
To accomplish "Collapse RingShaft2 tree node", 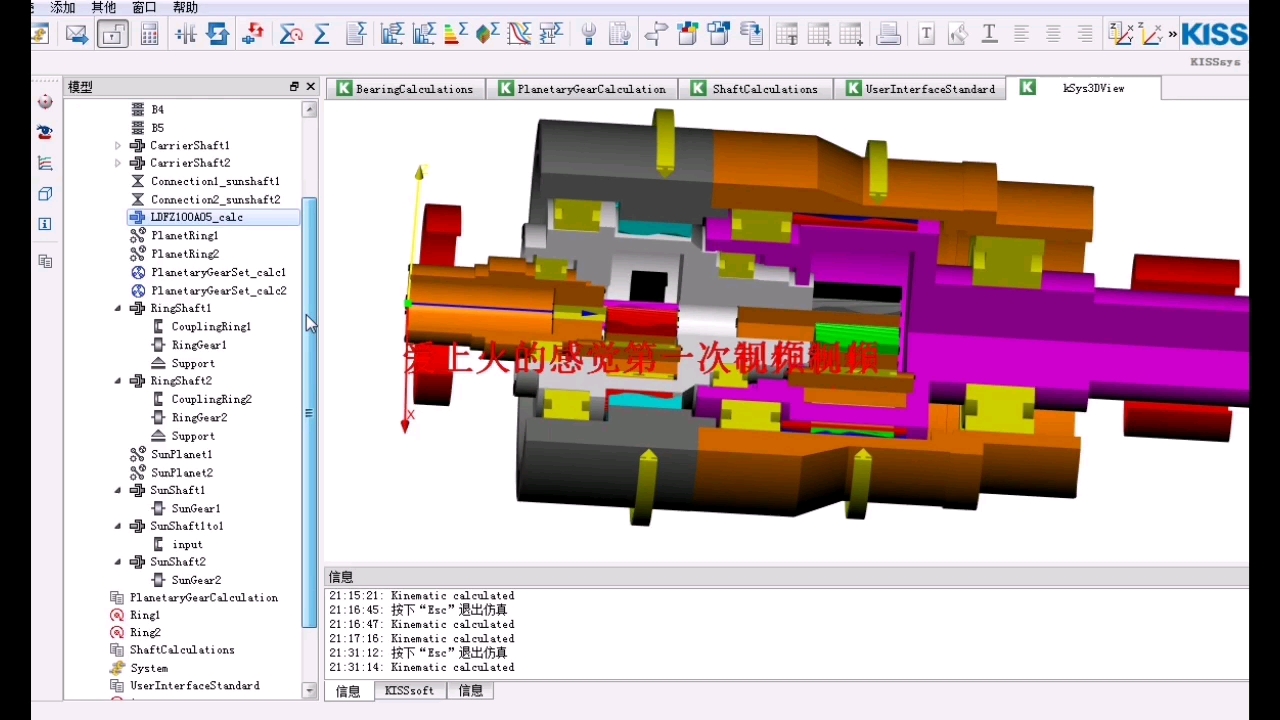I will [x=118, y=381].
